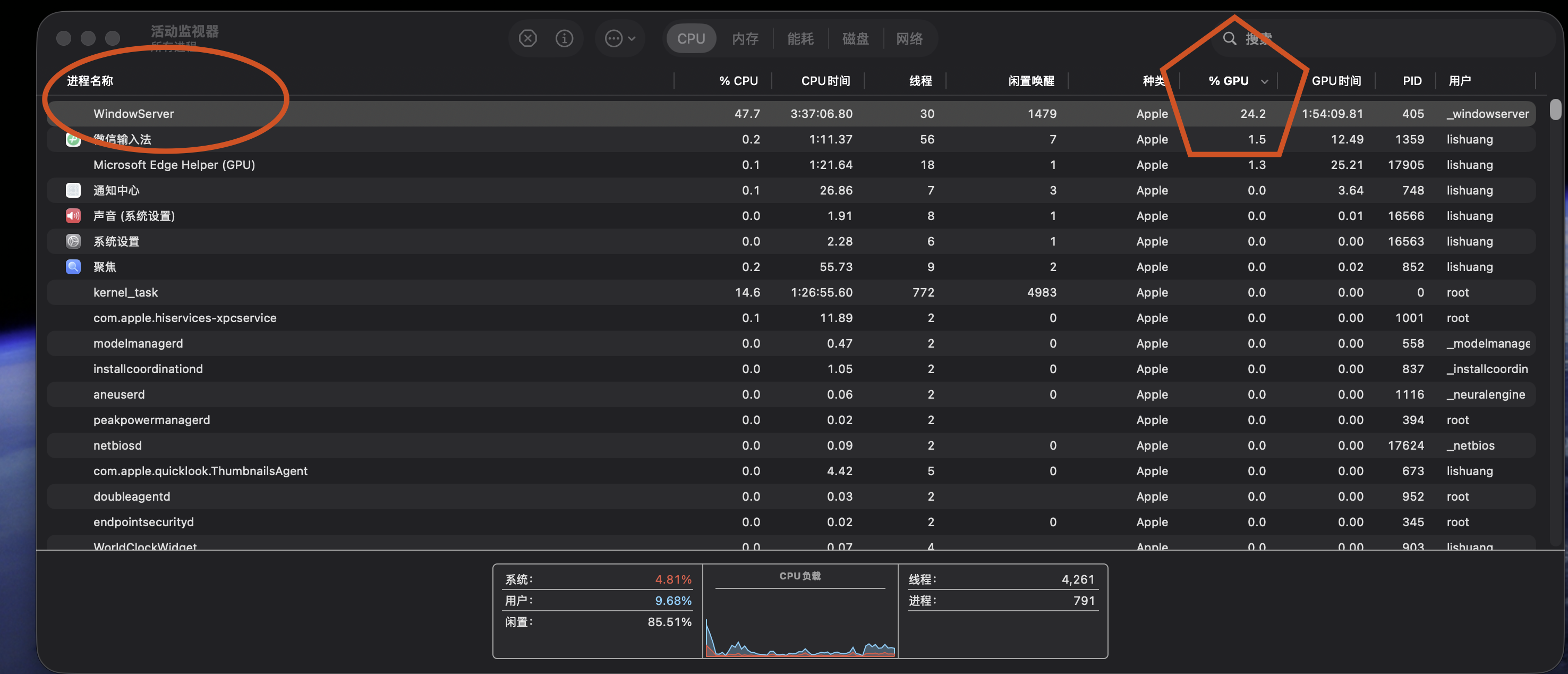Image resolution: width=1568 pixels, height=674 pixels.
Task: Click the CPU负载 graph
Action: coord(799,634)
